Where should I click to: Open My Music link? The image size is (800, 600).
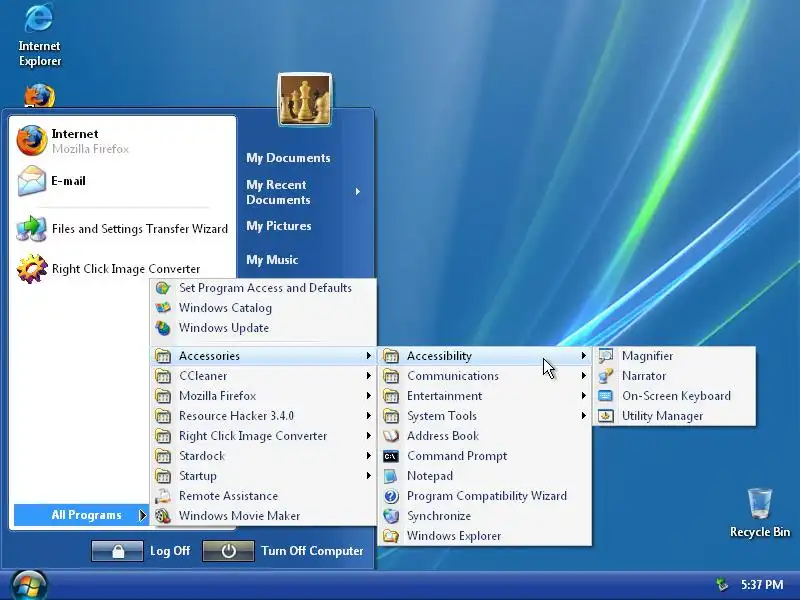tap(272, 260)
